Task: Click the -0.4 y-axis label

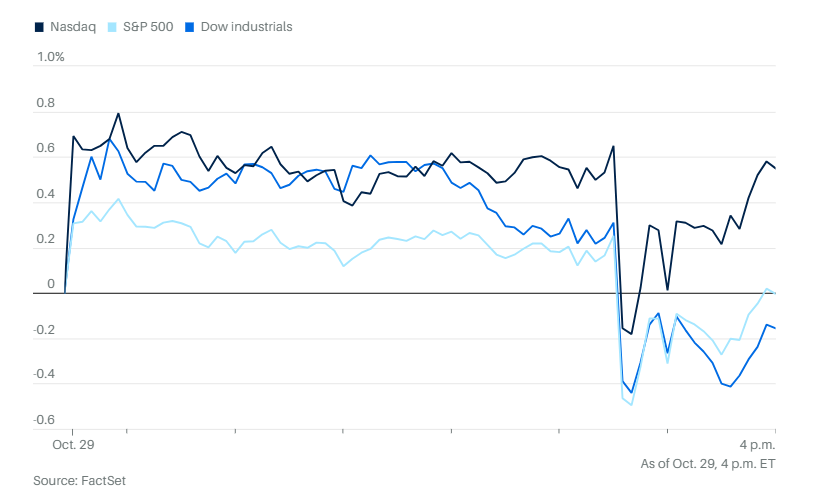Action: click(45, 376)
